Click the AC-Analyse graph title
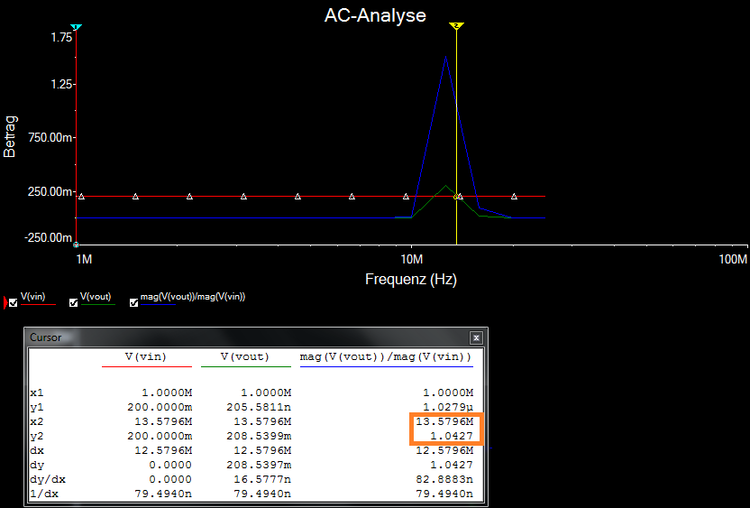 pos(375,15)
